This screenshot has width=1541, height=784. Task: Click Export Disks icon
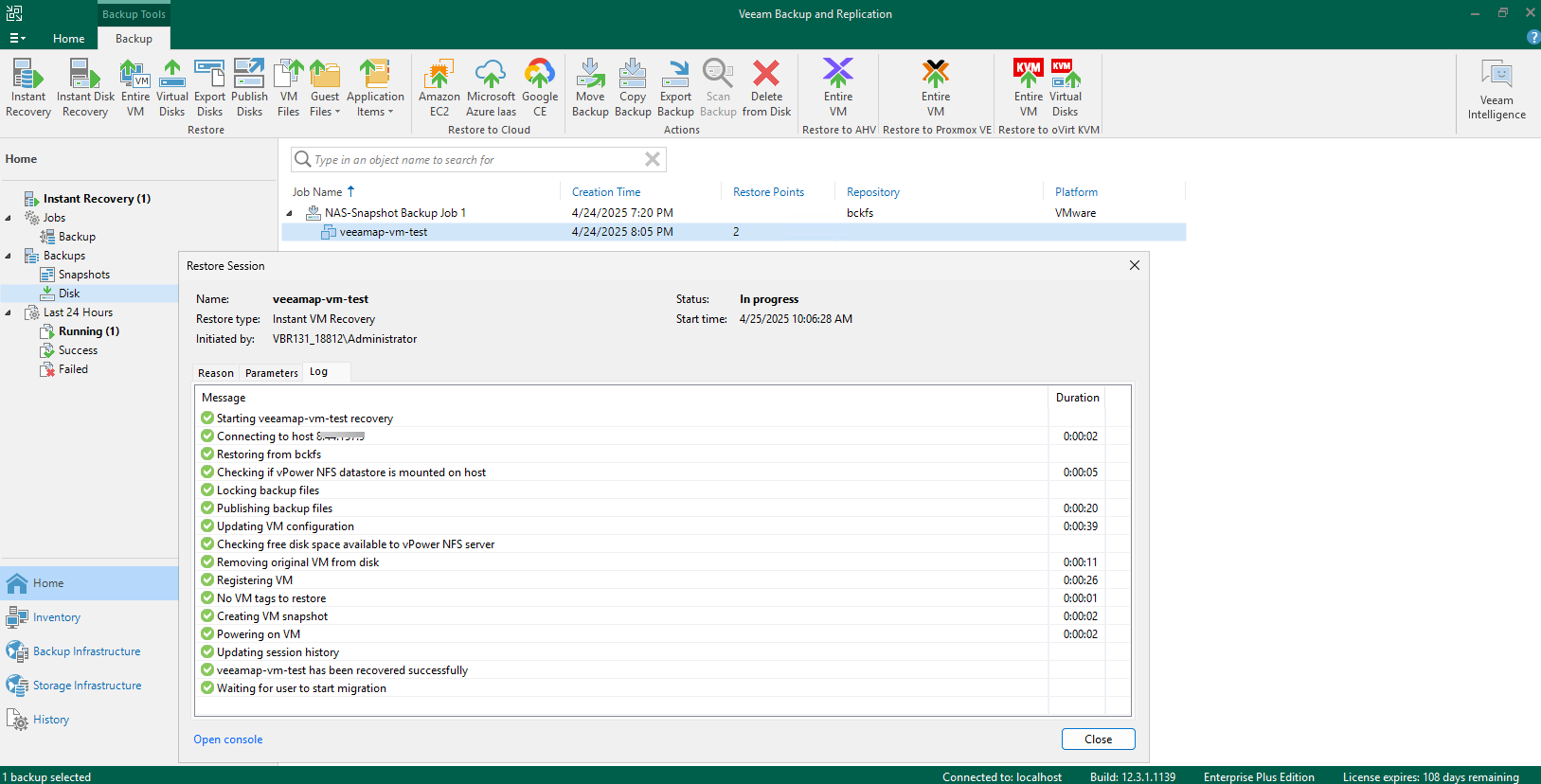tap(209, 88)
